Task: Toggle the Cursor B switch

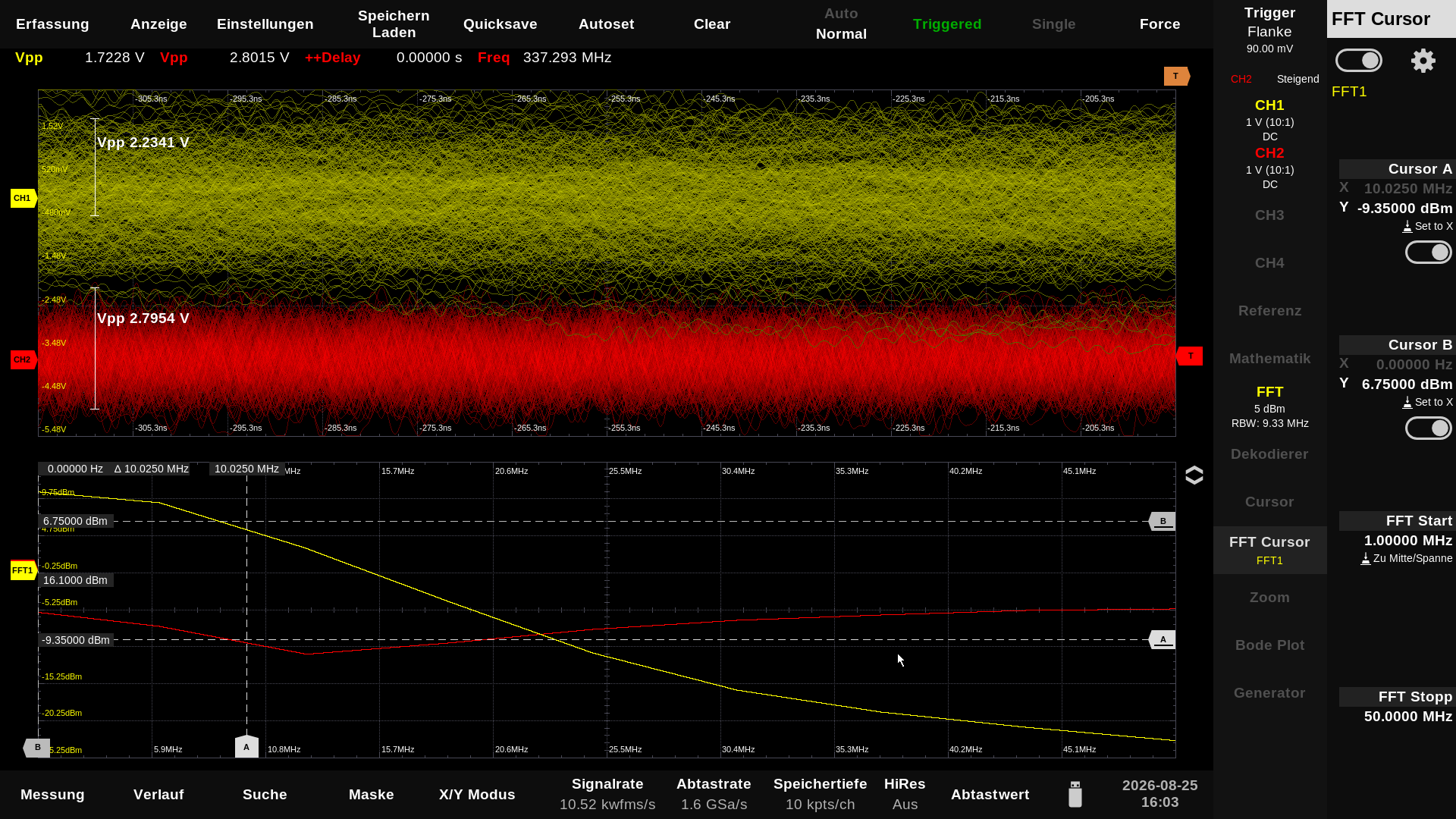Action: (1428, 428)
